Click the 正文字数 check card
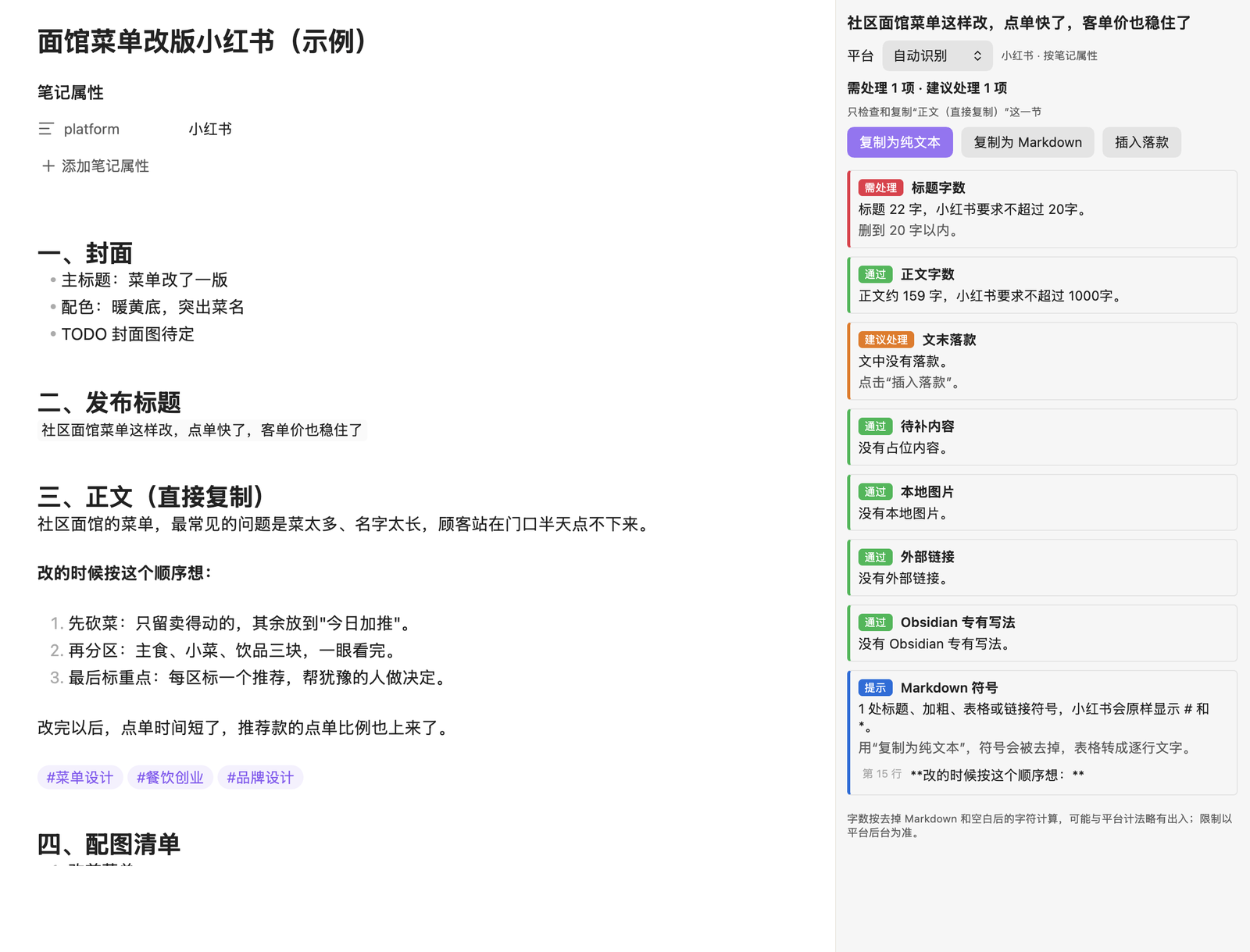This screenshot has width=1250, height=952. 1042,285
